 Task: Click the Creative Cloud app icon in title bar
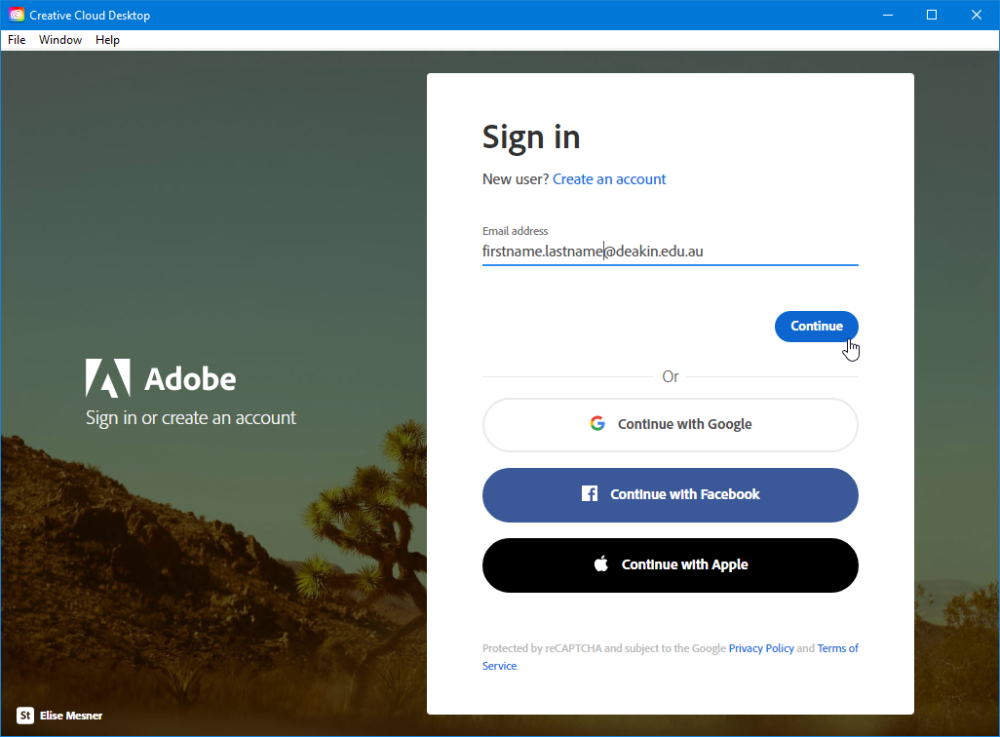[17, 15]
